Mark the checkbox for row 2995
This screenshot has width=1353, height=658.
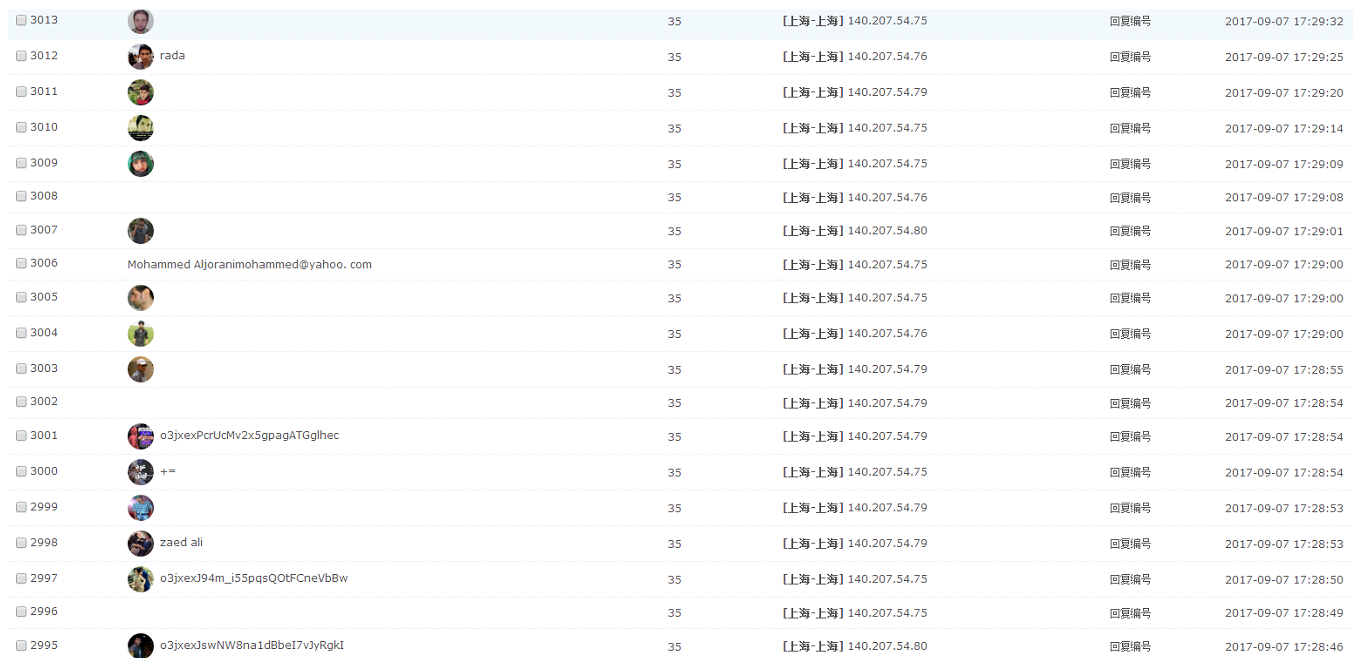pos(21,646)
